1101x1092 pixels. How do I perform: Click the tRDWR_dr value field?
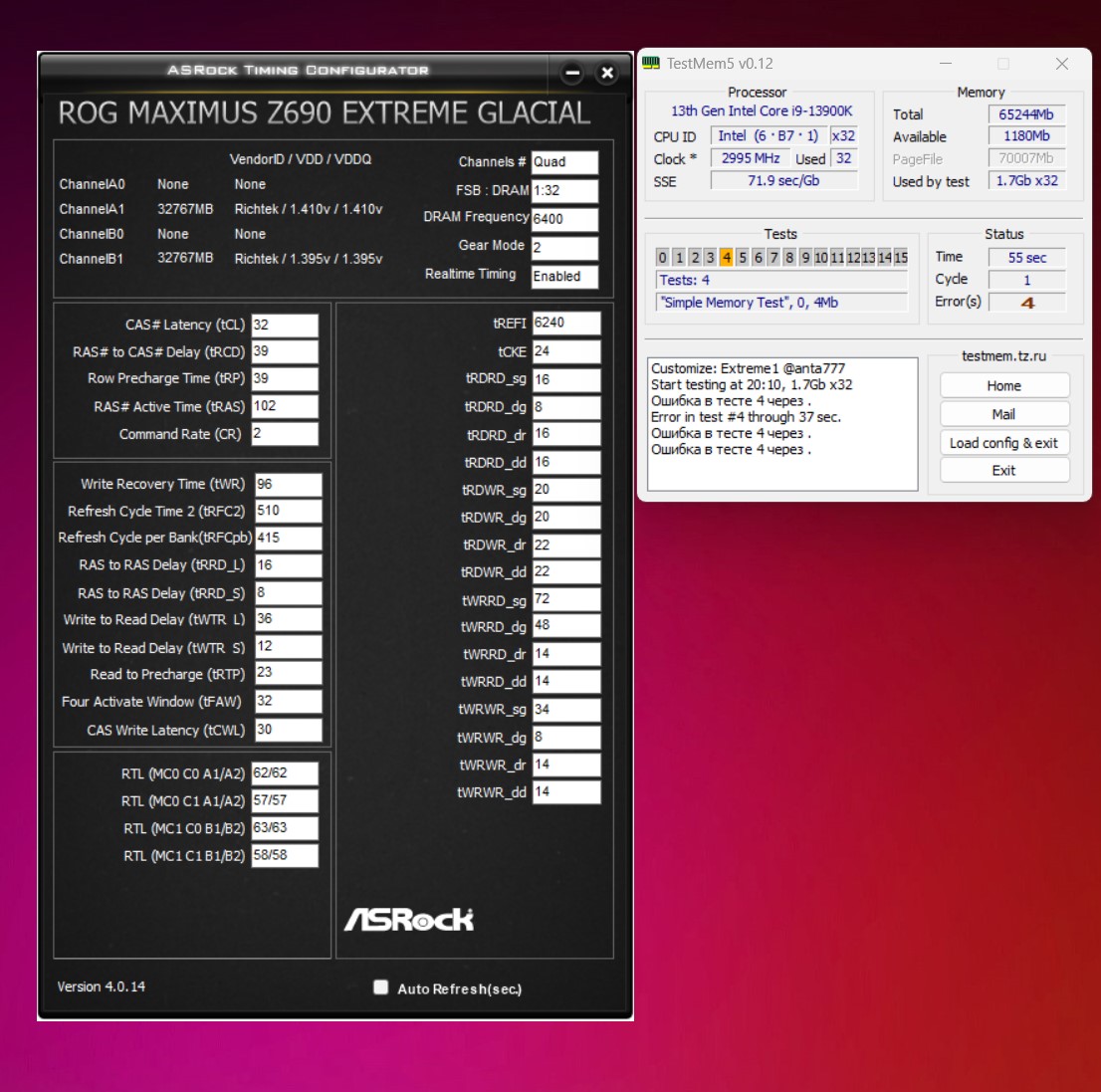[566, 545]
